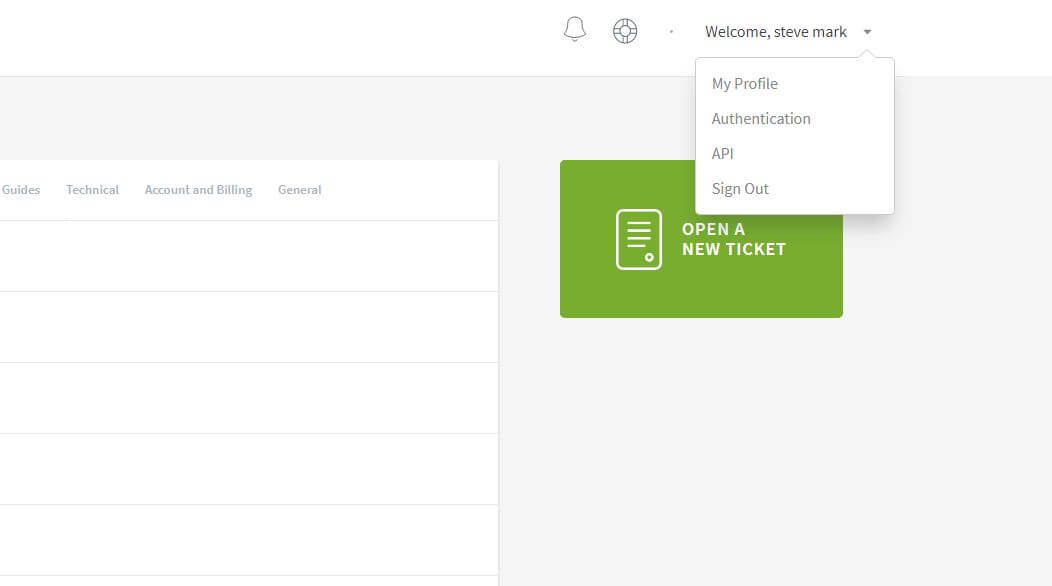Select Authentication in the dropdown menu
1052x586 pixels.
click(761, 118)
